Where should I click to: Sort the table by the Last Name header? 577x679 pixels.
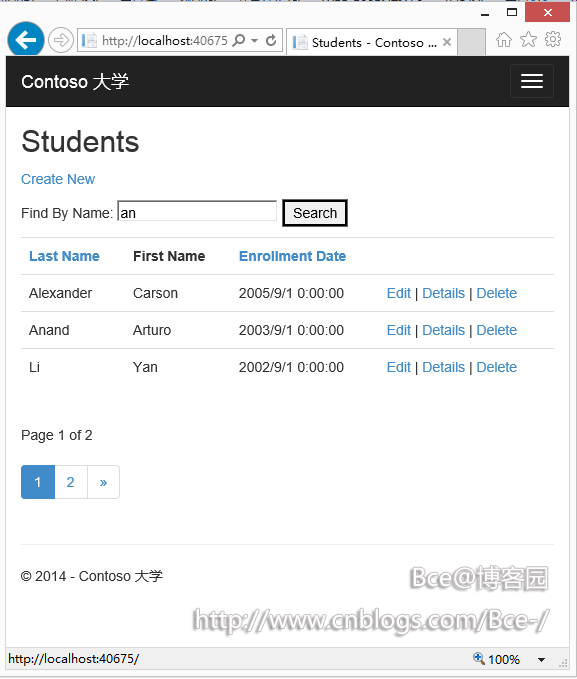[64, 256]
